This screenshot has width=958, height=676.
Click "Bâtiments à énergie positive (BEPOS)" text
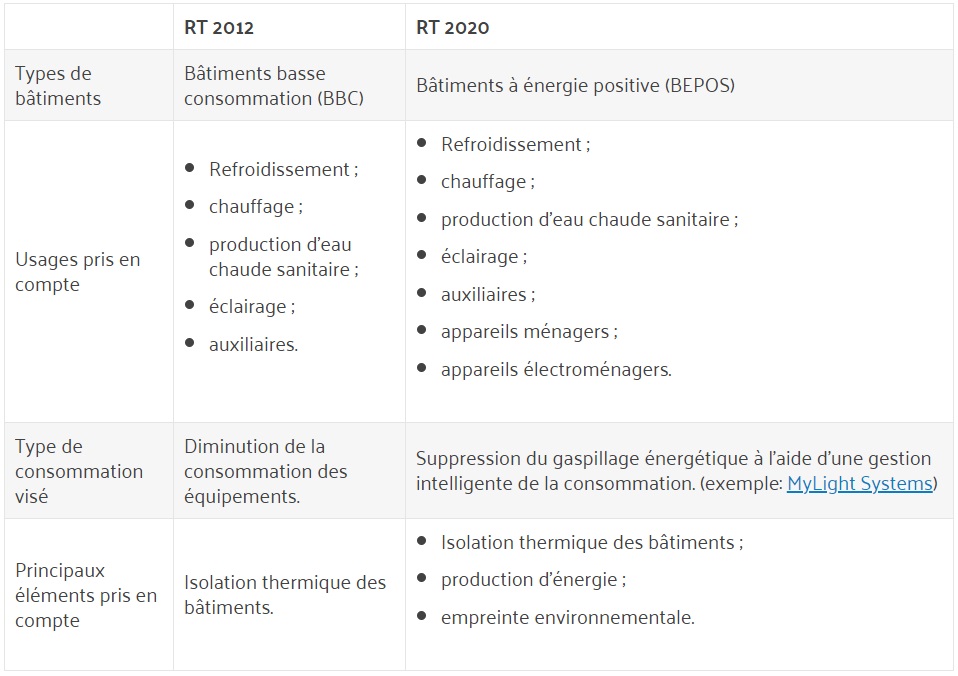coord(575,86)
